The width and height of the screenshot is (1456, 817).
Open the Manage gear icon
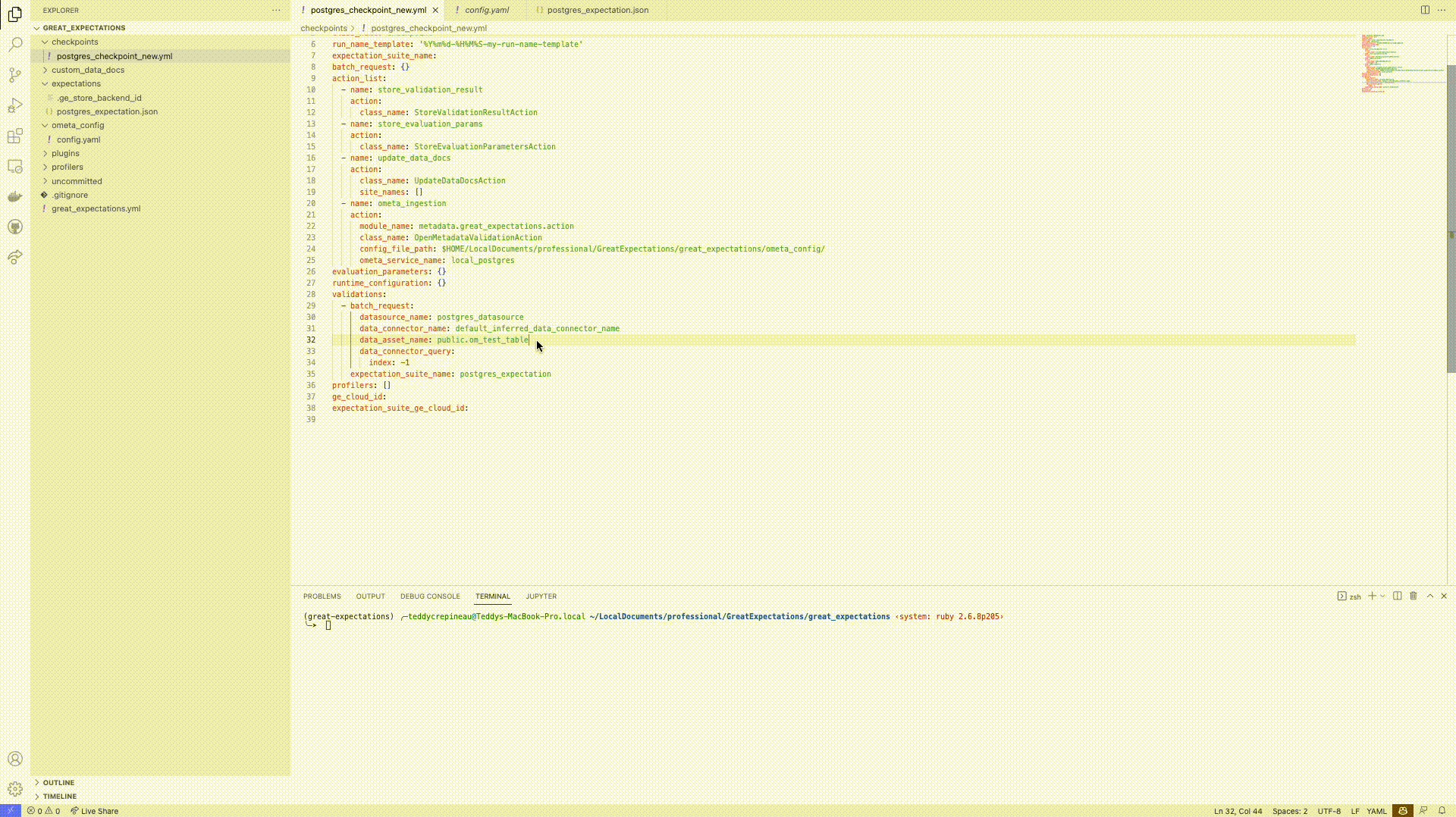click(x=15, y=789)
